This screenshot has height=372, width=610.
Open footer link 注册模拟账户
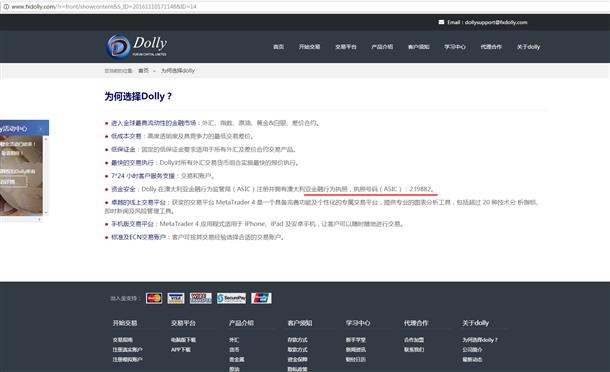click(x=128, y=360)
